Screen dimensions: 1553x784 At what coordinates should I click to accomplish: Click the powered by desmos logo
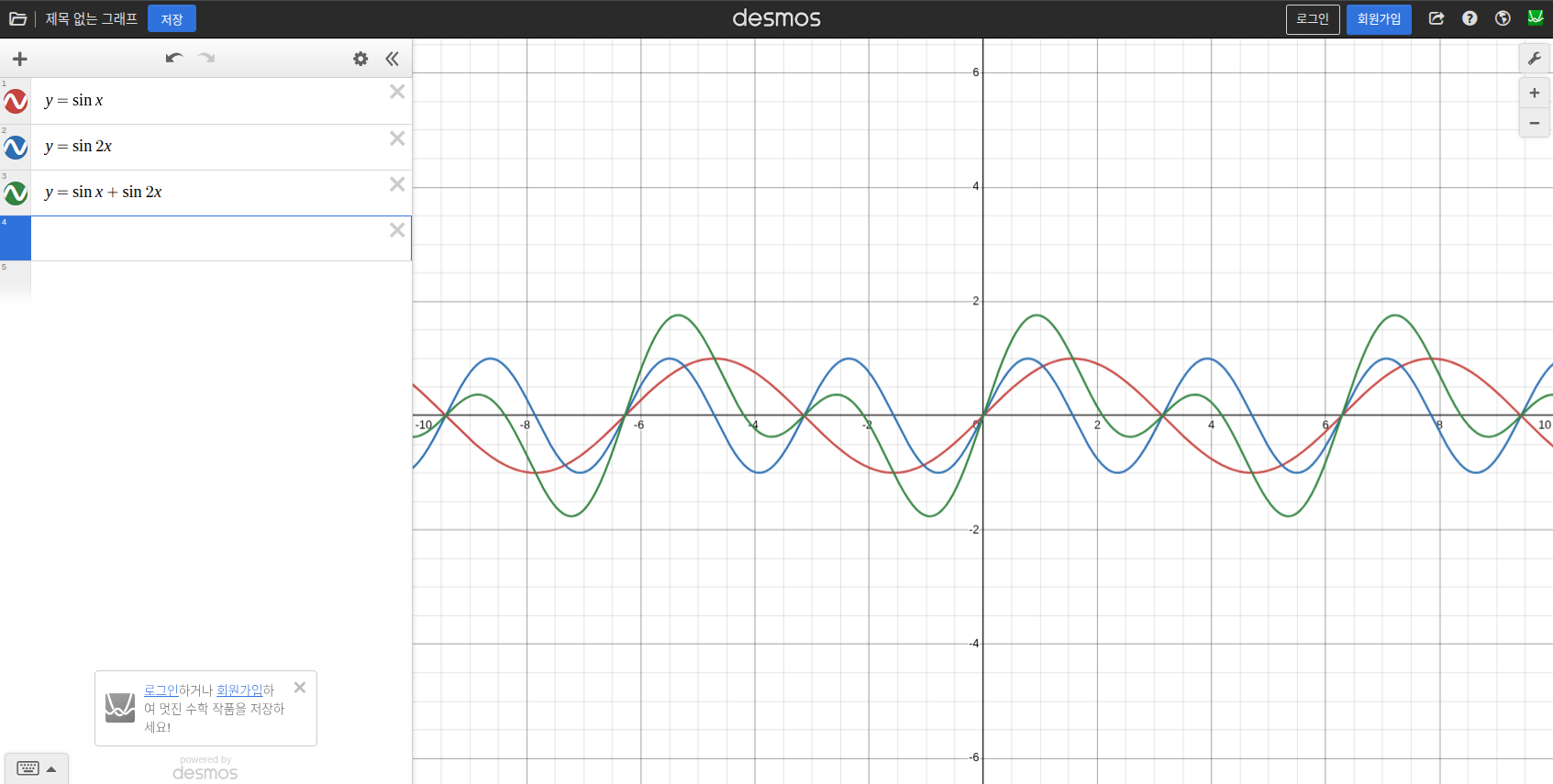tap(205, 768)
